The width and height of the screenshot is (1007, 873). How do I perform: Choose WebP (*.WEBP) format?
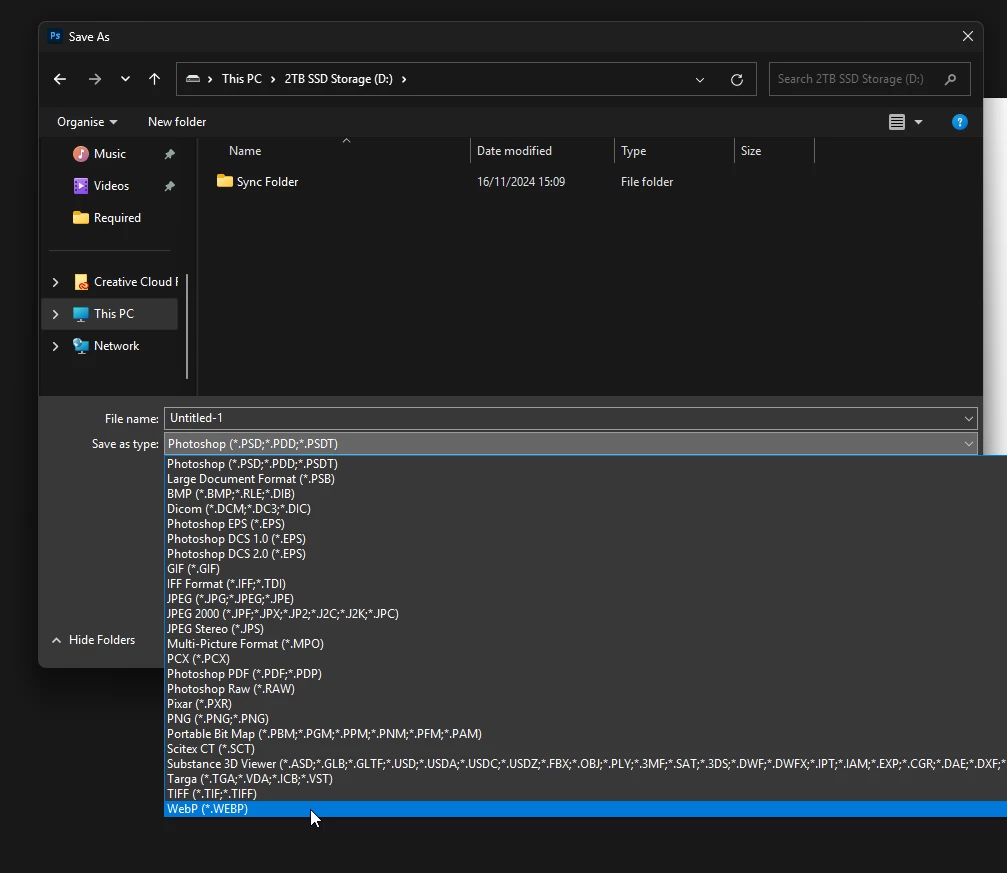pos(586,809)
